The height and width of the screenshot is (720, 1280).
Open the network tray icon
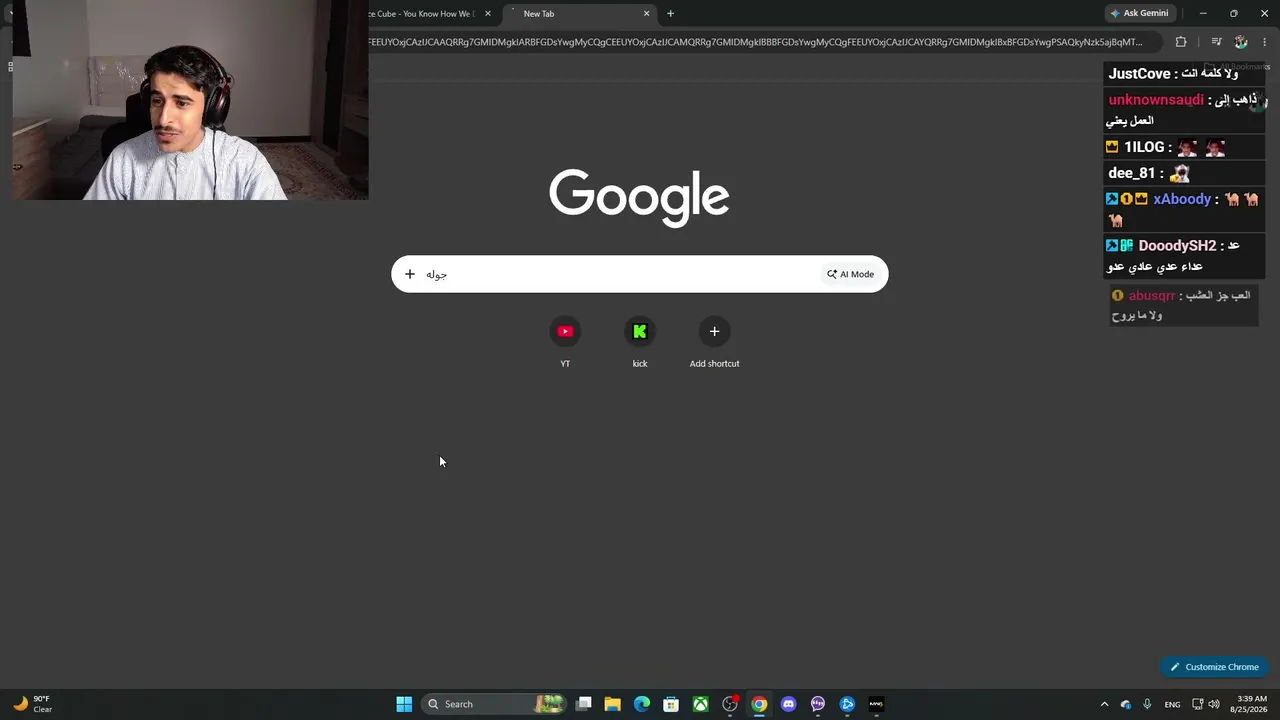coord(1197,704)
